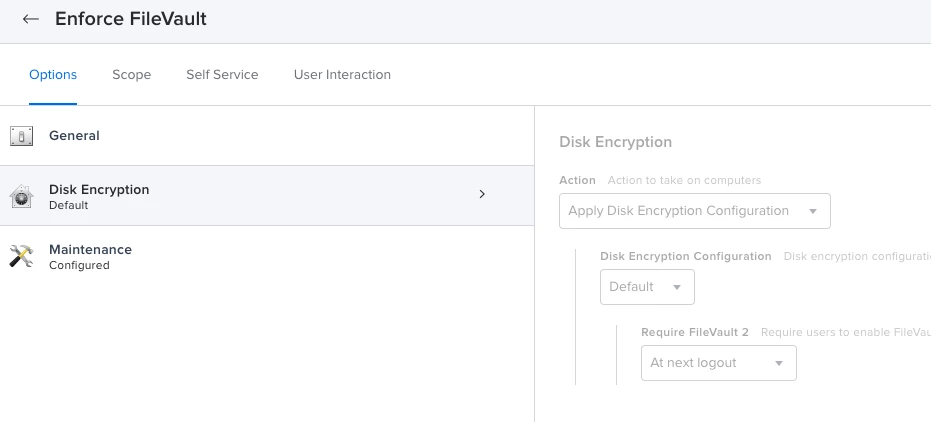This screenshot has width=931, height=422.
Task: Click the Require FileVault 2 label
Action: [x=695, y=332]
